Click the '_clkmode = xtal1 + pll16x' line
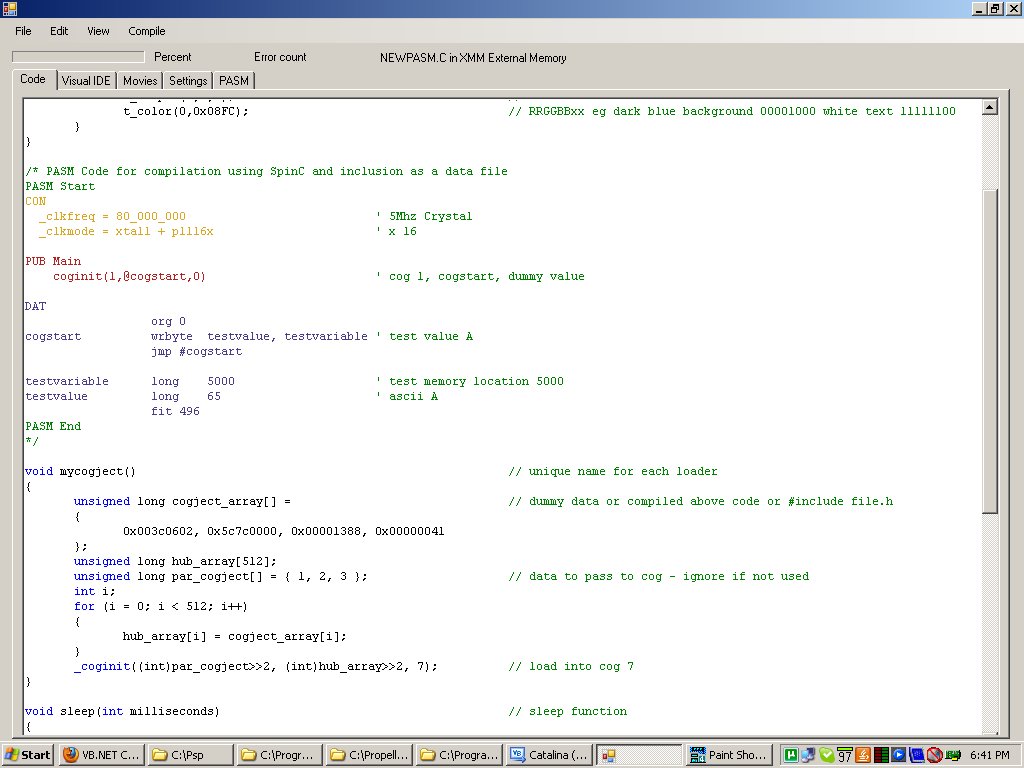 (x=126, y=231)
